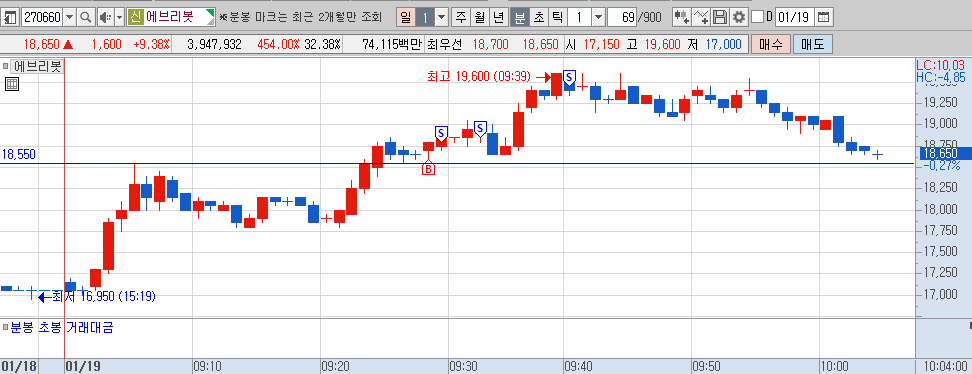Expand the minute interval dropdown showing 1

tap(598, 17)
